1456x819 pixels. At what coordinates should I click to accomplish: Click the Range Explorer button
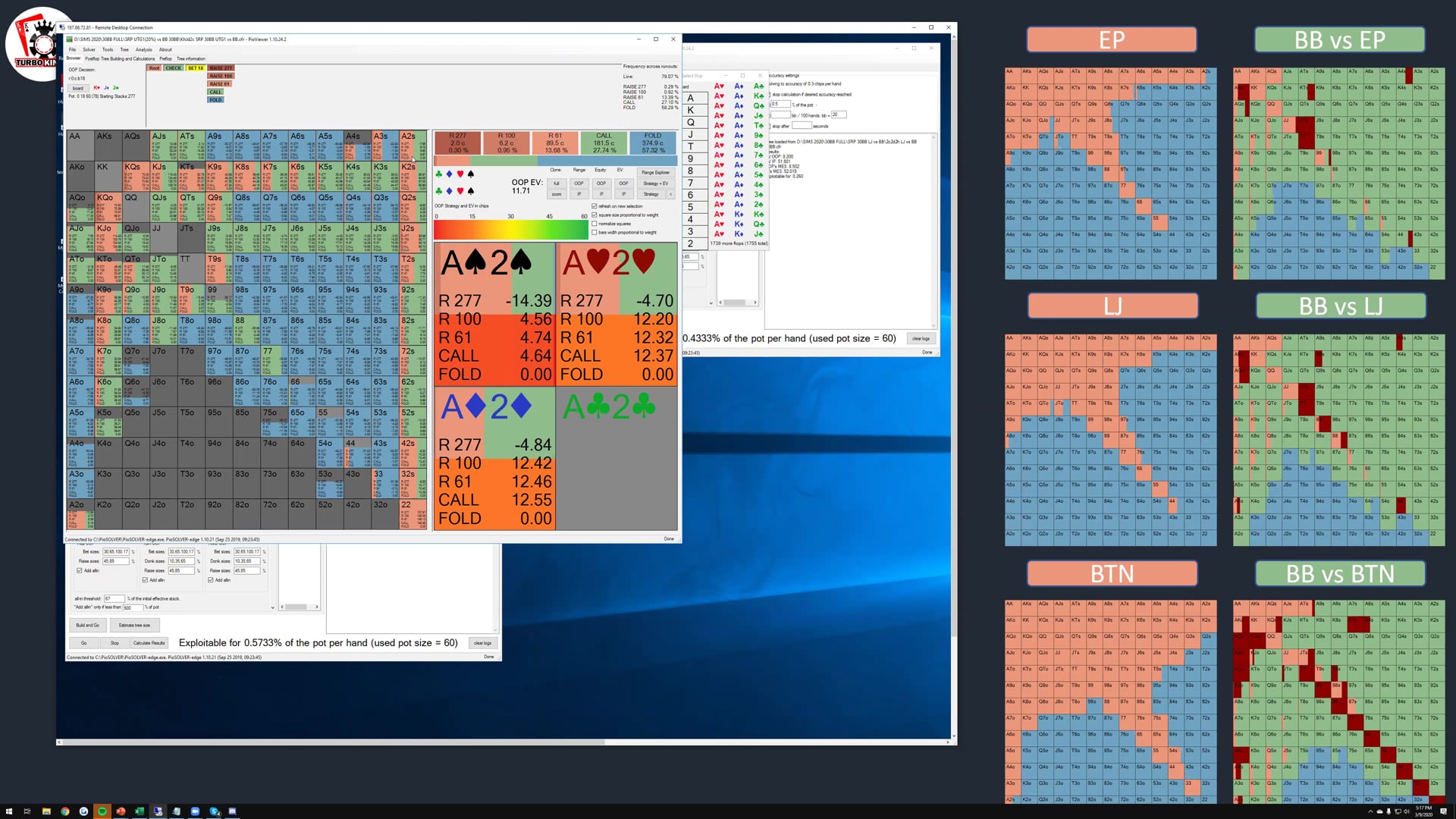[655, 172]
